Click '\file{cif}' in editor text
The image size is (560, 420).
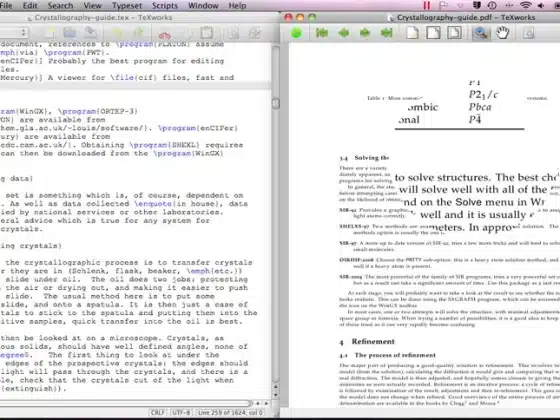[x=134, y=78]
